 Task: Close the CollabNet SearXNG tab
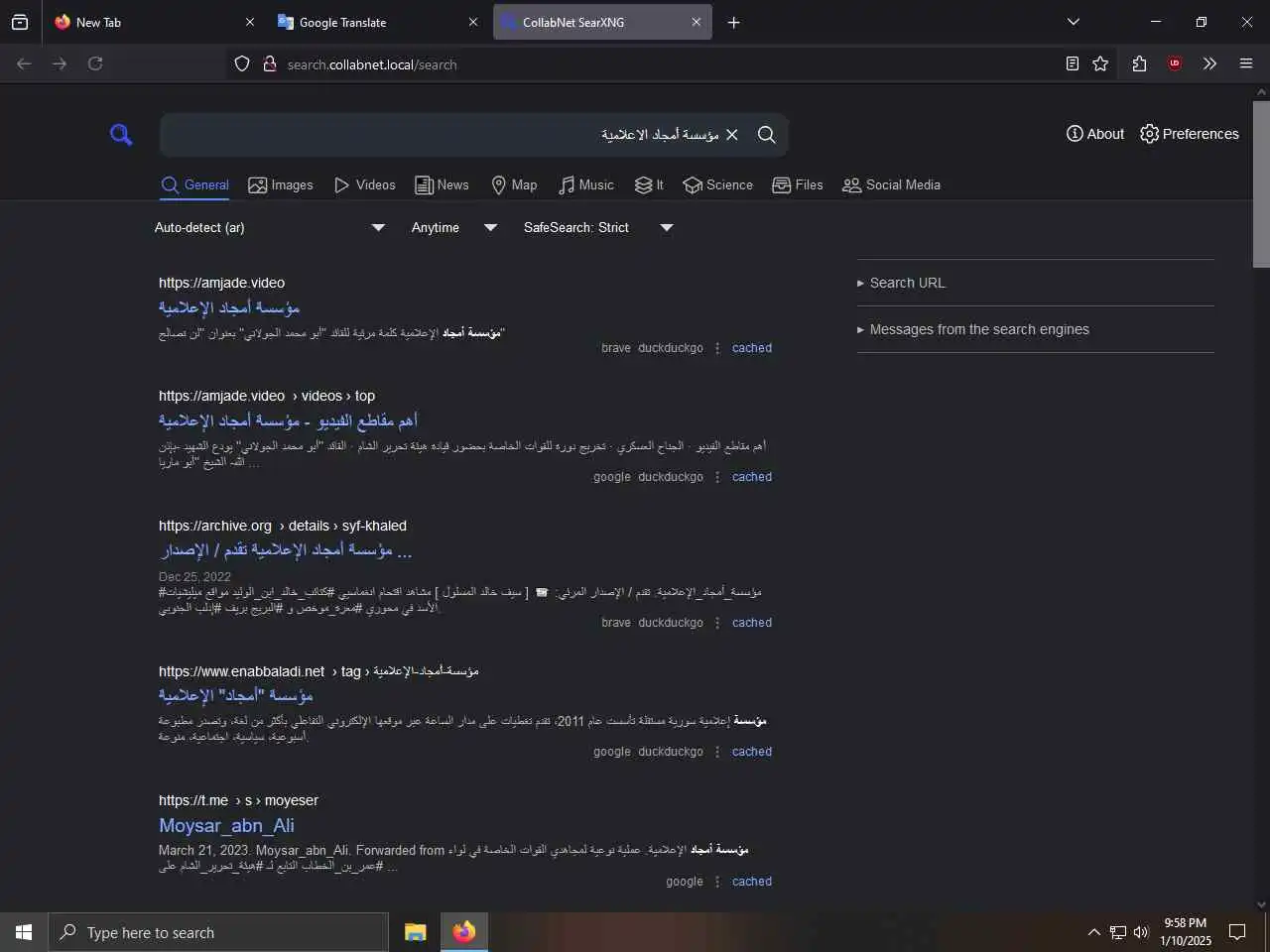point(696,22)
